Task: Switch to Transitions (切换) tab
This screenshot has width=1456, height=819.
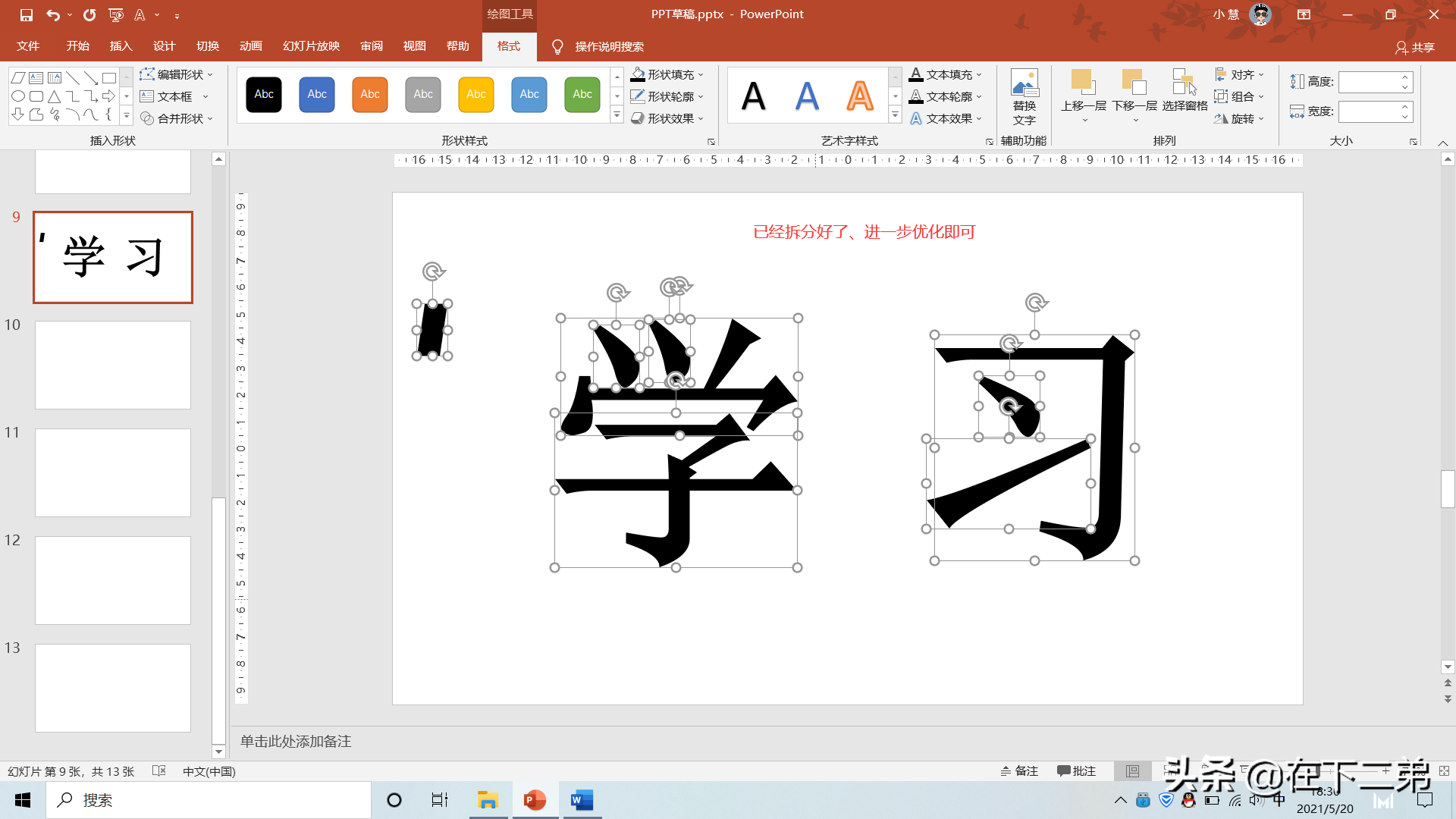Action: (x=208, y=46)
